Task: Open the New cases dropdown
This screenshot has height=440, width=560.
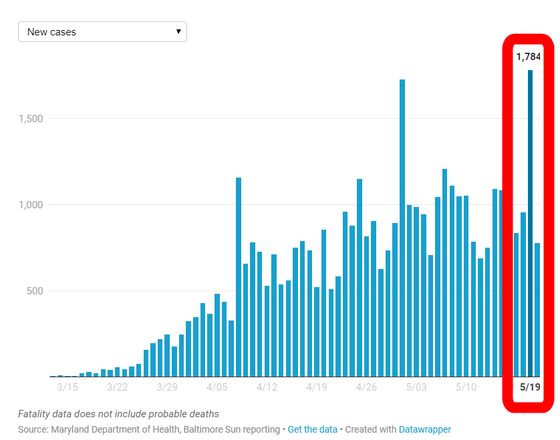Action: (102, 32)
